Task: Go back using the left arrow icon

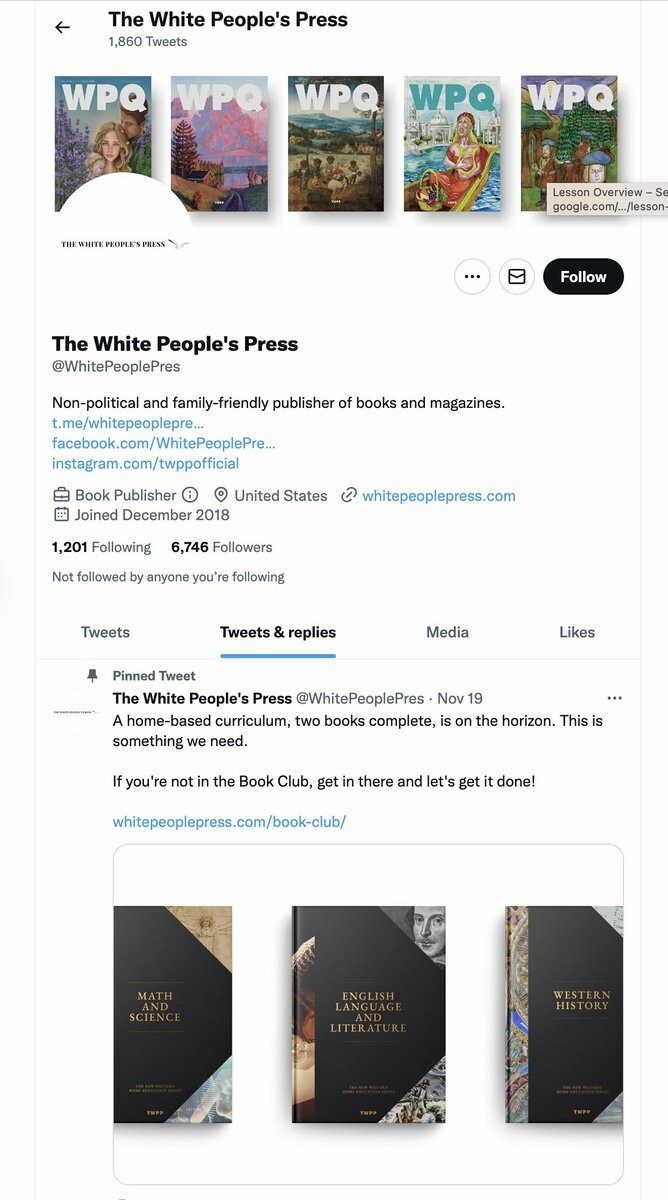Action: [x=63, y=27]
